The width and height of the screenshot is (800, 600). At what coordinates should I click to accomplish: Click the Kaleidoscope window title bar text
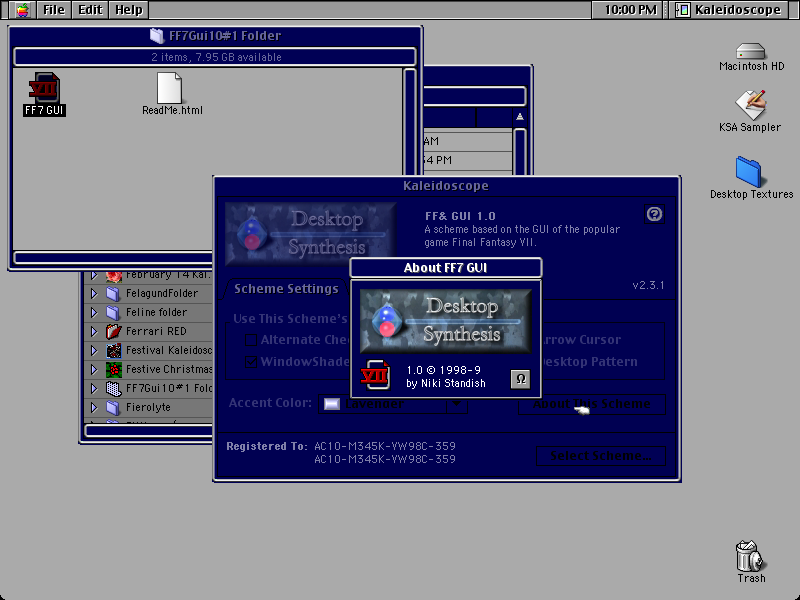coord(445,186)
